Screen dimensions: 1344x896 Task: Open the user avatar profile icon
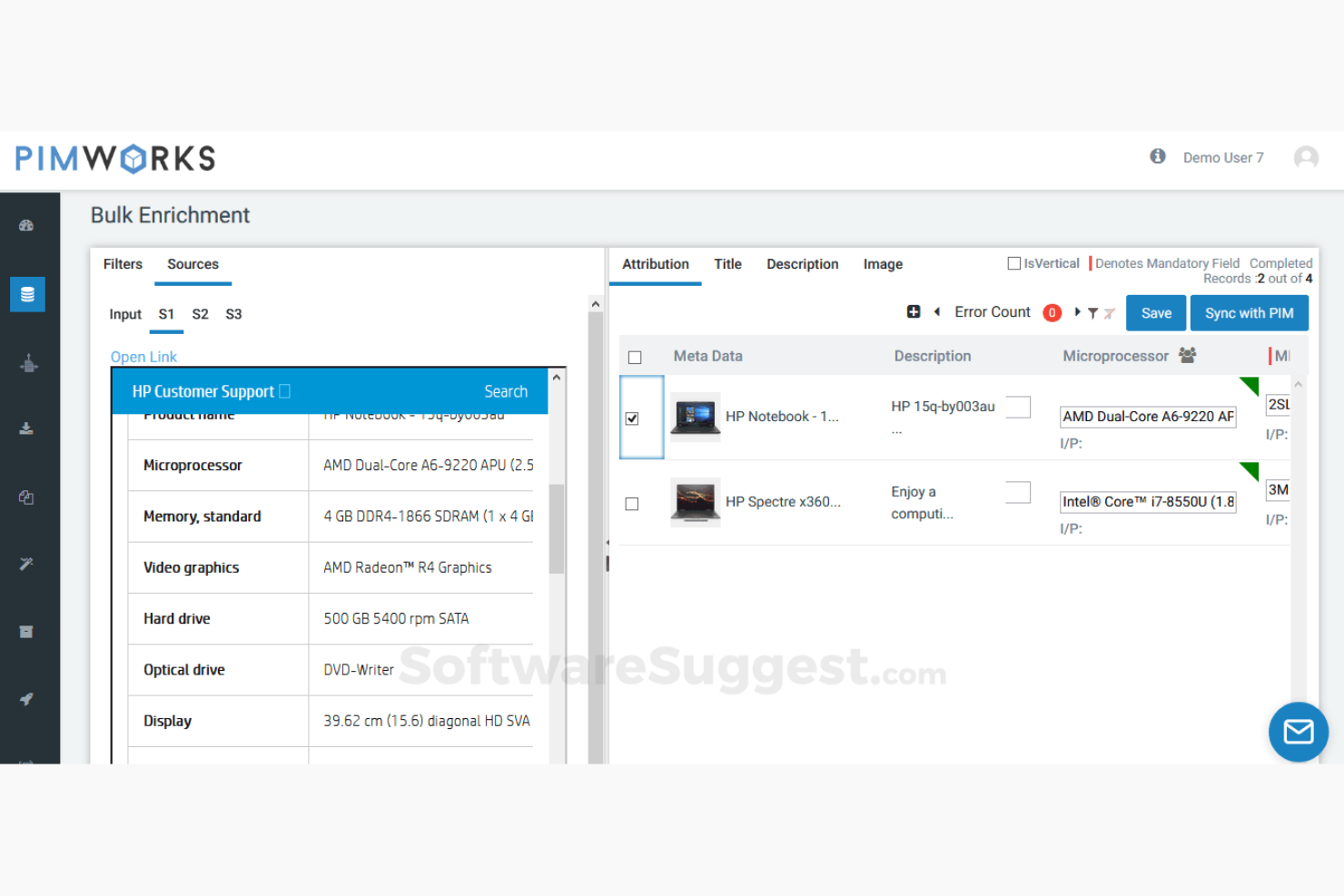[1306, 158]
